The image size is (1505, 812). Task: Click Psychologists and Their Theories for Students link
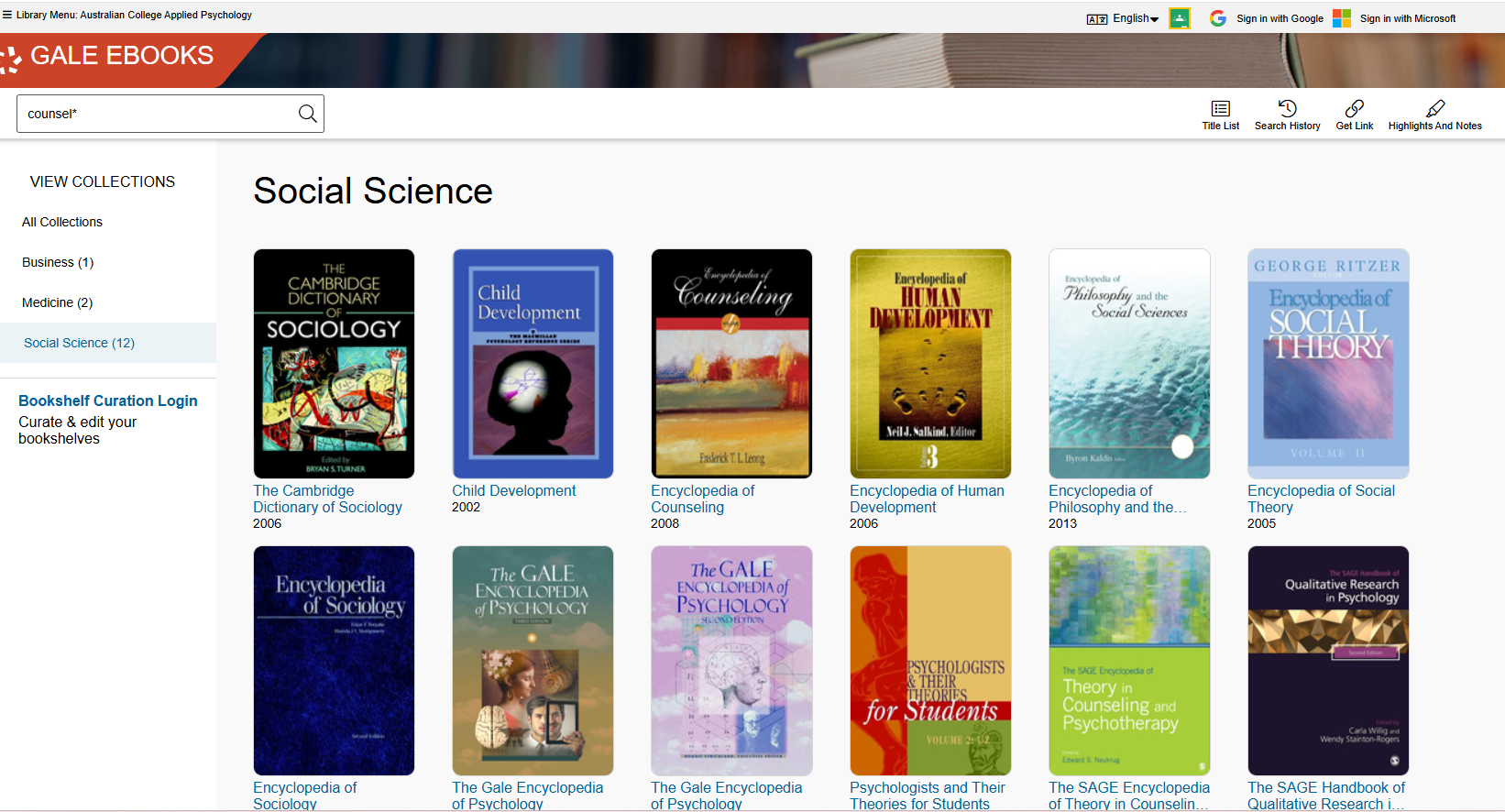(x=927, y=796)
